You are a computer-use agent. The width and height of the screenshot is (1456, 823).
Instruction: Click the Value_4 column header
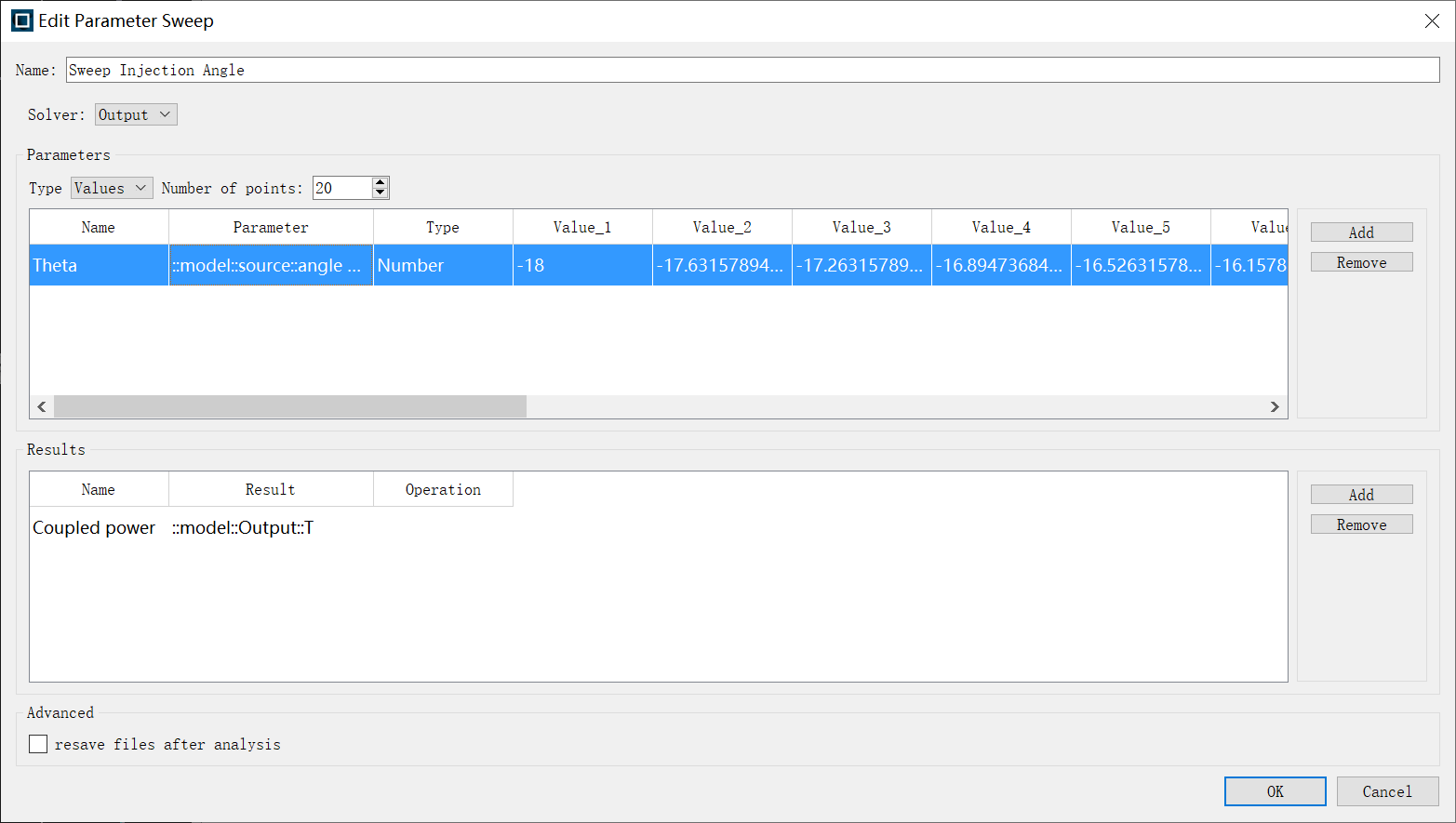click(x=1001, y=227)
